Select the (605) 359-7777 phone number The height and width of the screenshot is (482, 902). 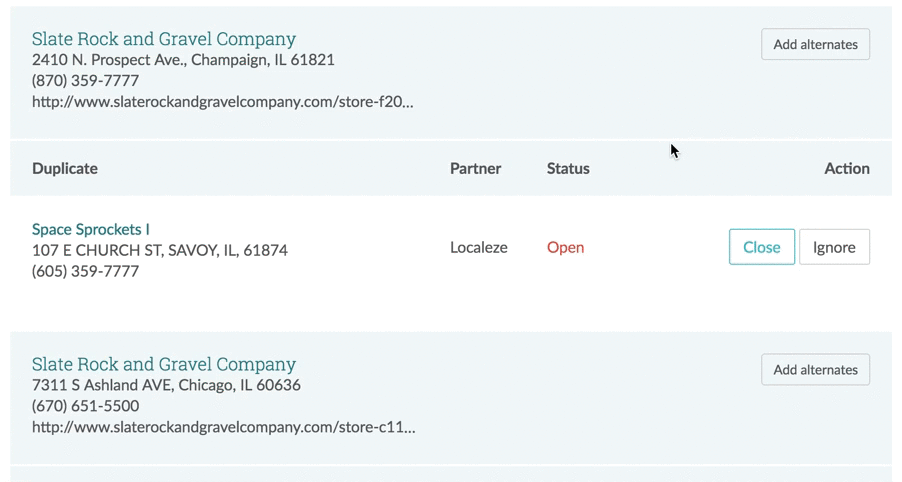[x=85, y=272]
